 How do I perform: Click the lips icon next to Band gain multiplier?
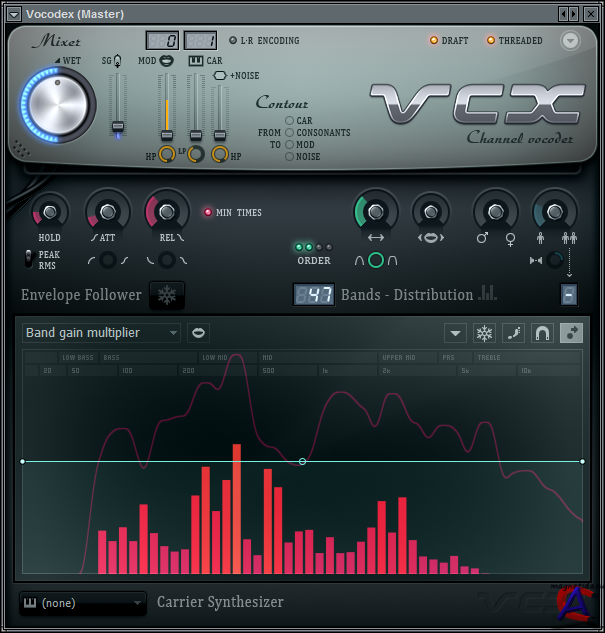point(199,332)
